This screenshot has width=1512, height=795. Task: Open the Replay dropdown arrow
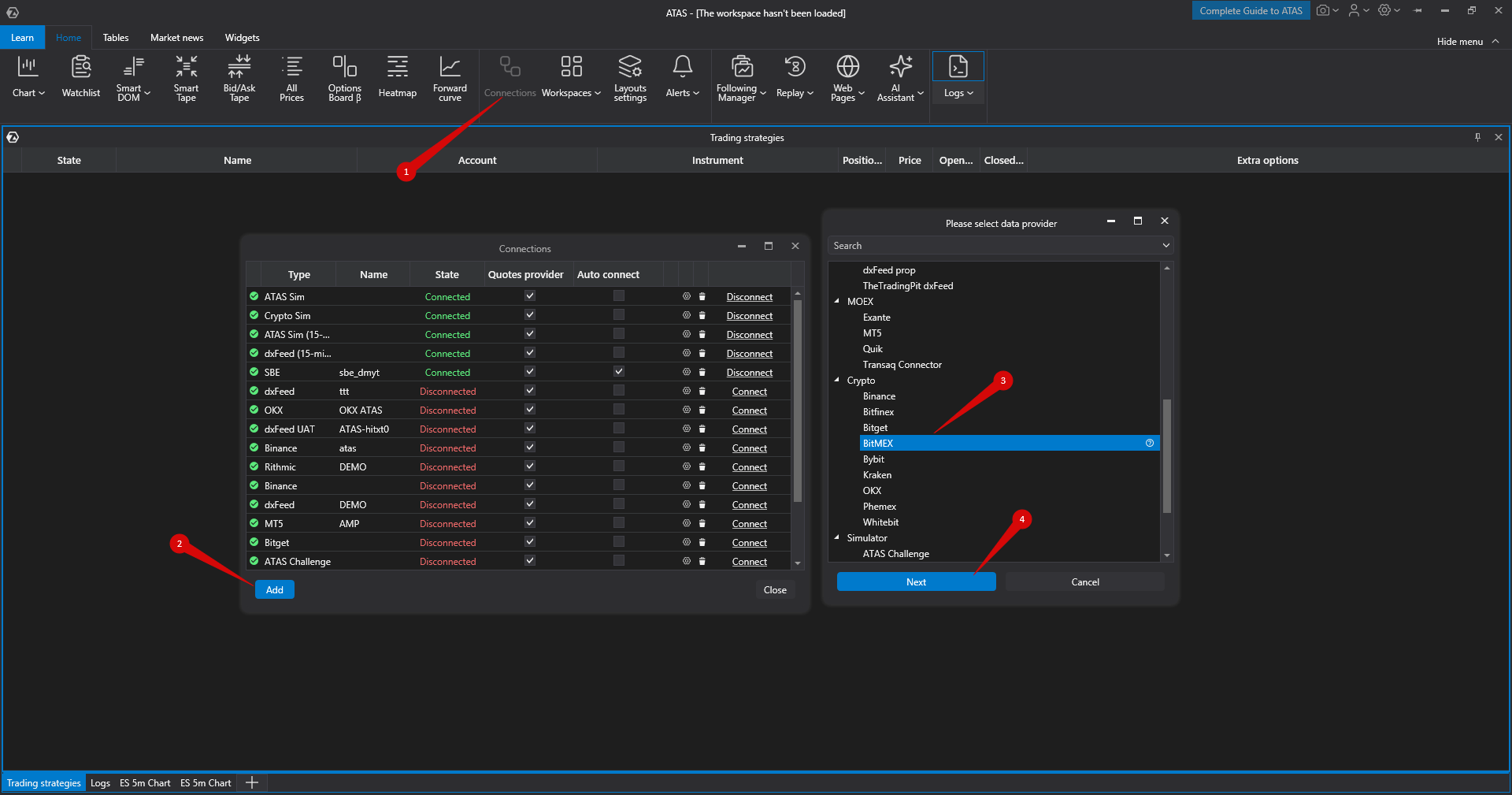pyautogui.click(x=810, y=93)
